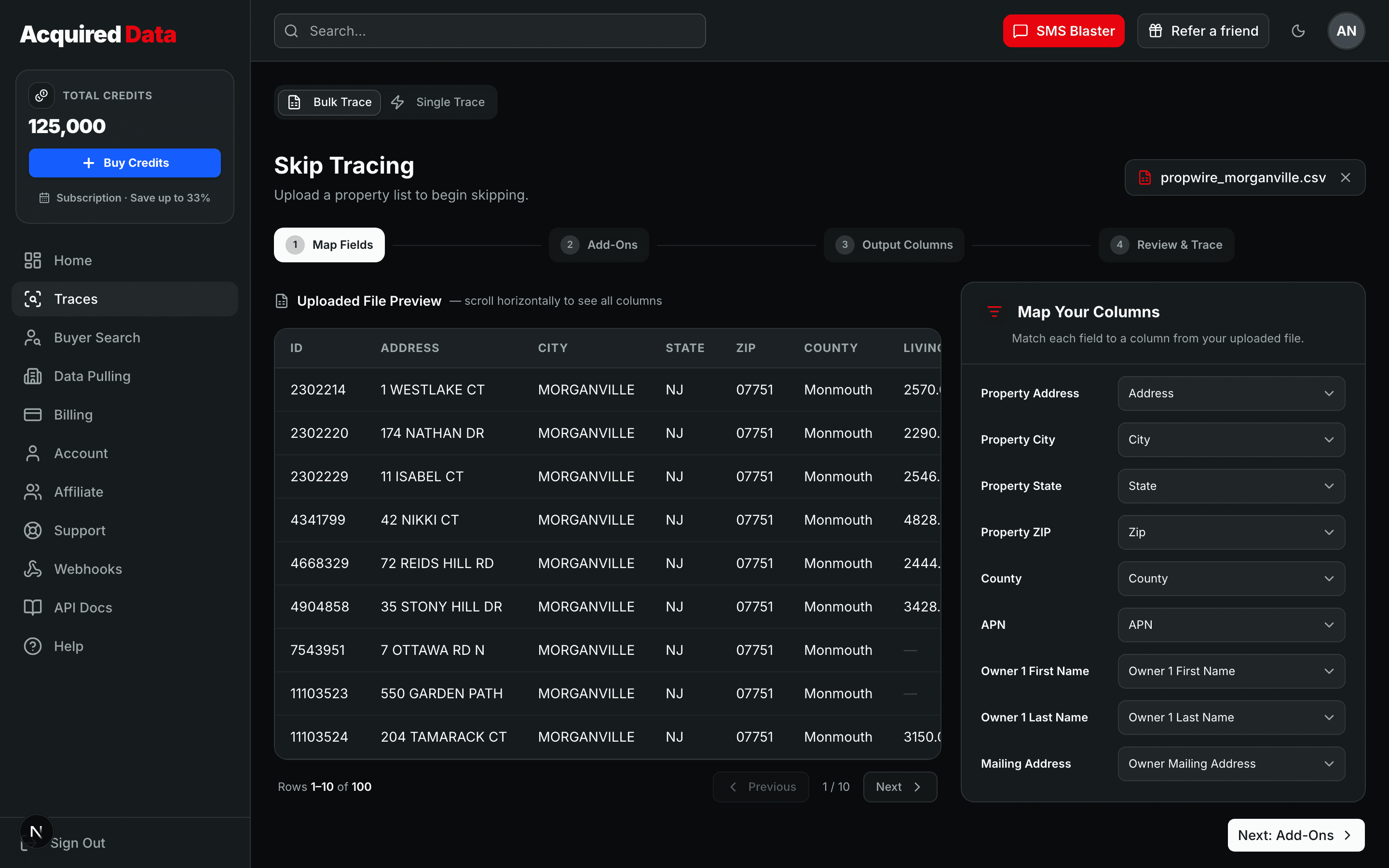Click the SMS Blaster chat bubble icon

[x=1020, y=31]
